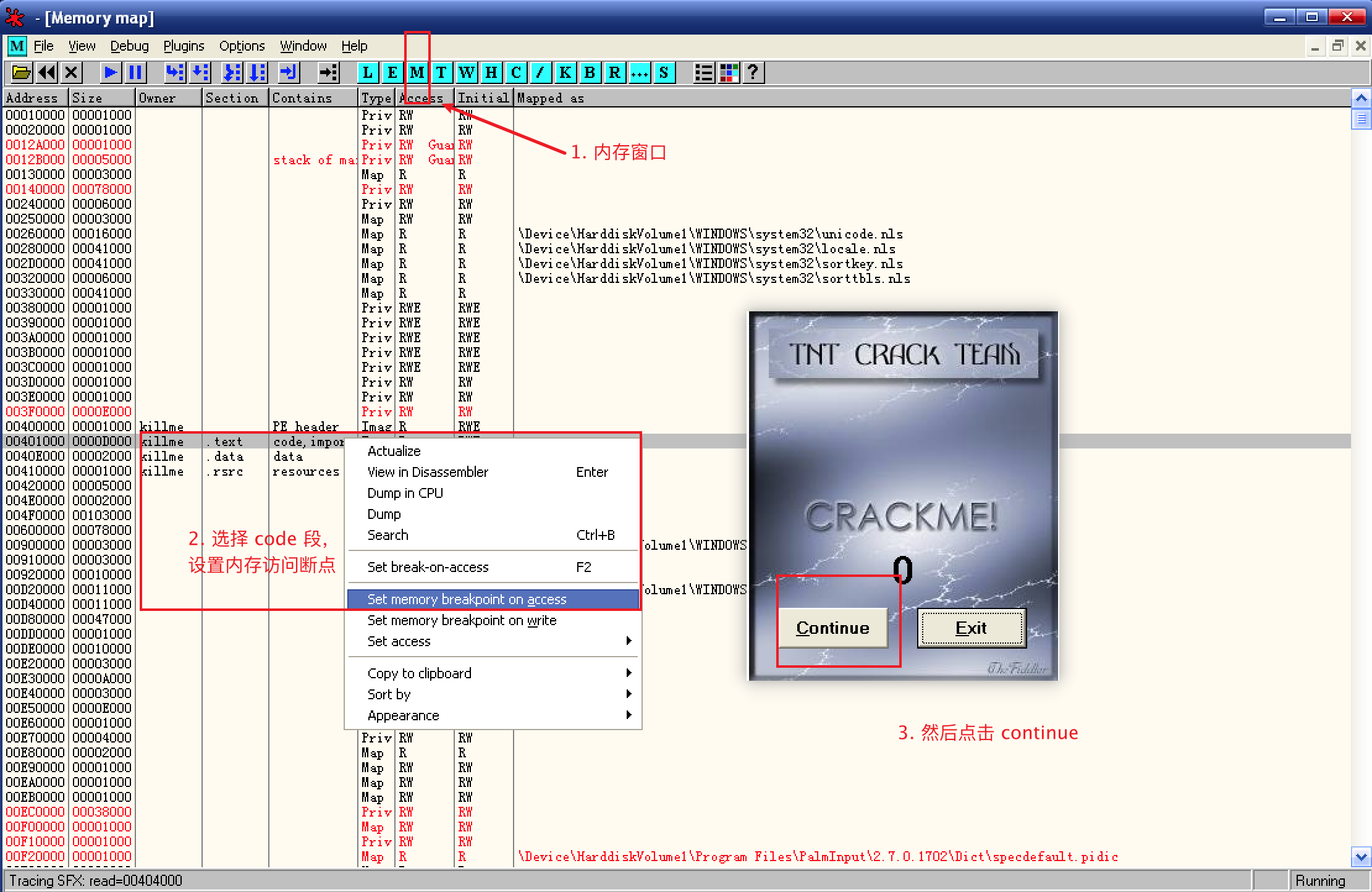
Task: Click the Step into toolbar icon
Action: point(175,73)
